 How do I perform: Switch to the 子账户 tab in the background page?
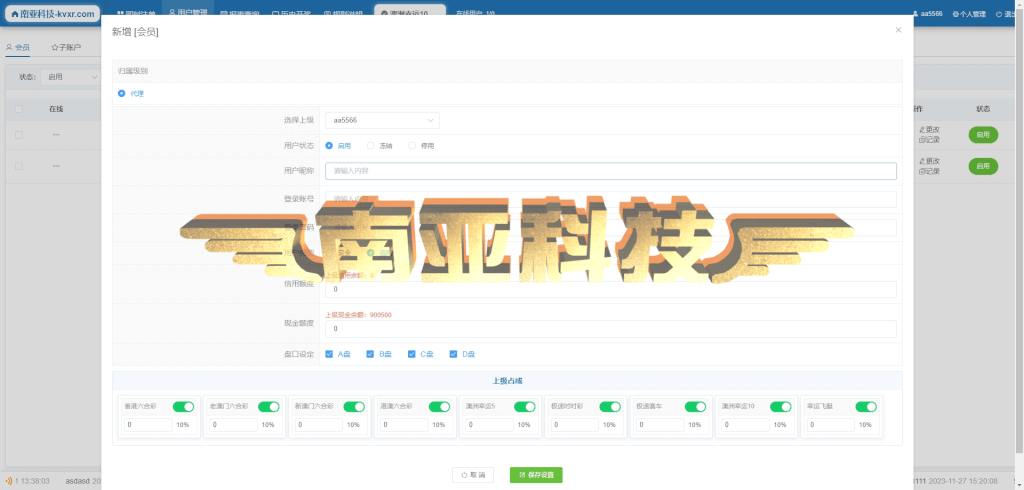point(66,47)
